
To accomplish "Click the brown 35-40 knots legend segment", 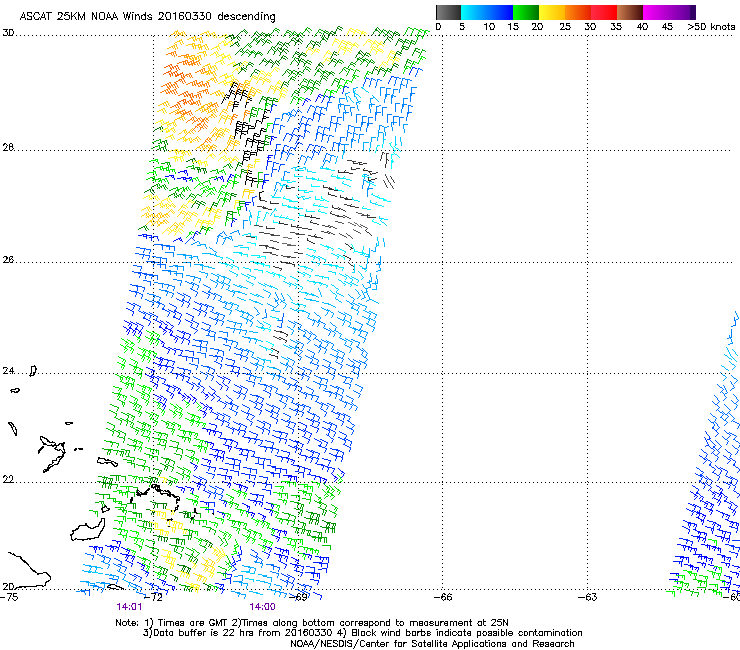I will tap(630, 12).
